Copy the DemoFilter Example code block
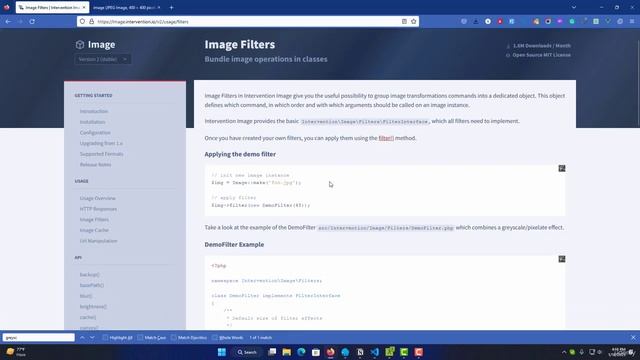Image resolution: width=640 pixels, height=360 pixels. click(562, 259)
